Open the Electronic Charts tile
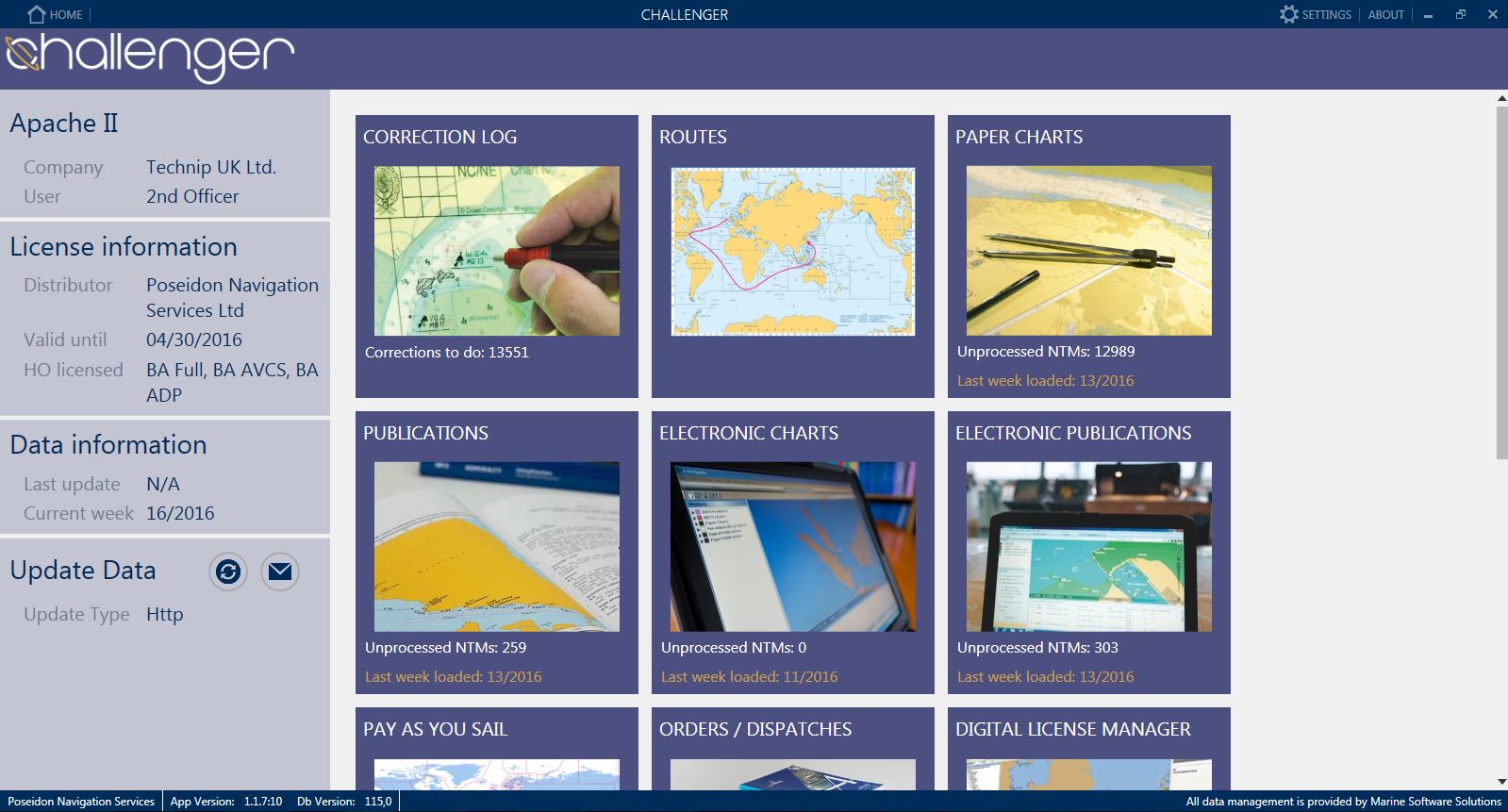This screenshot has width=1508, height=812. pos(793,553)
